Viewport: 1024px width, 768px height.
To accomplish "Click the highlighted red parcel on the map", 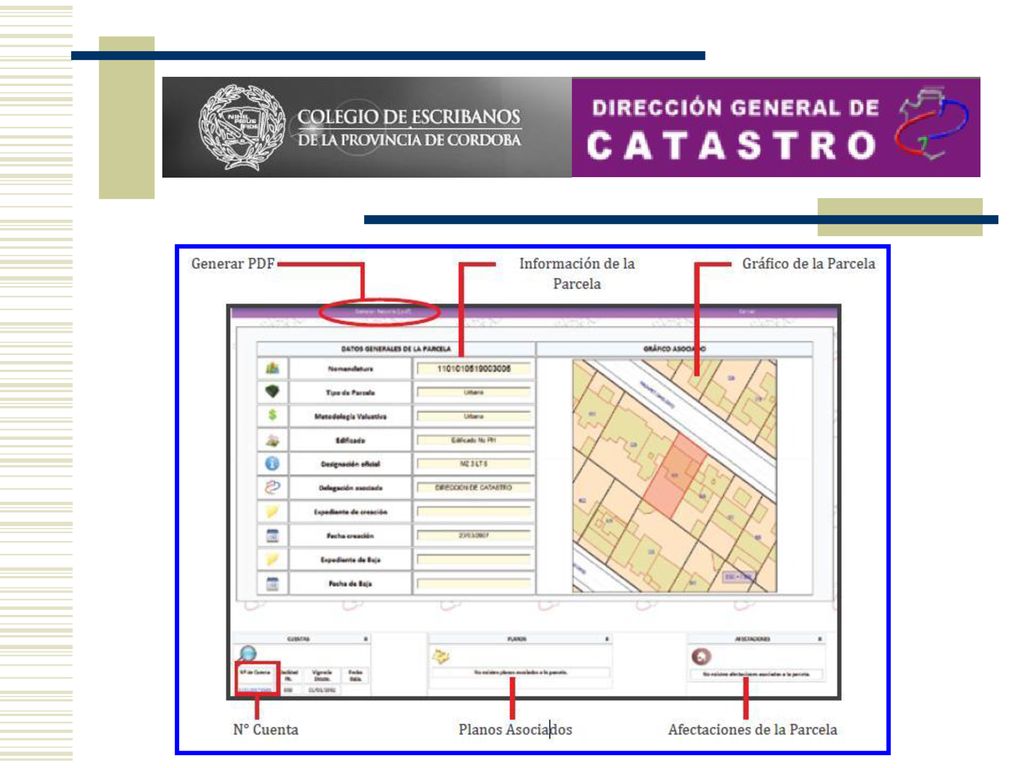I will click(673, 475).
